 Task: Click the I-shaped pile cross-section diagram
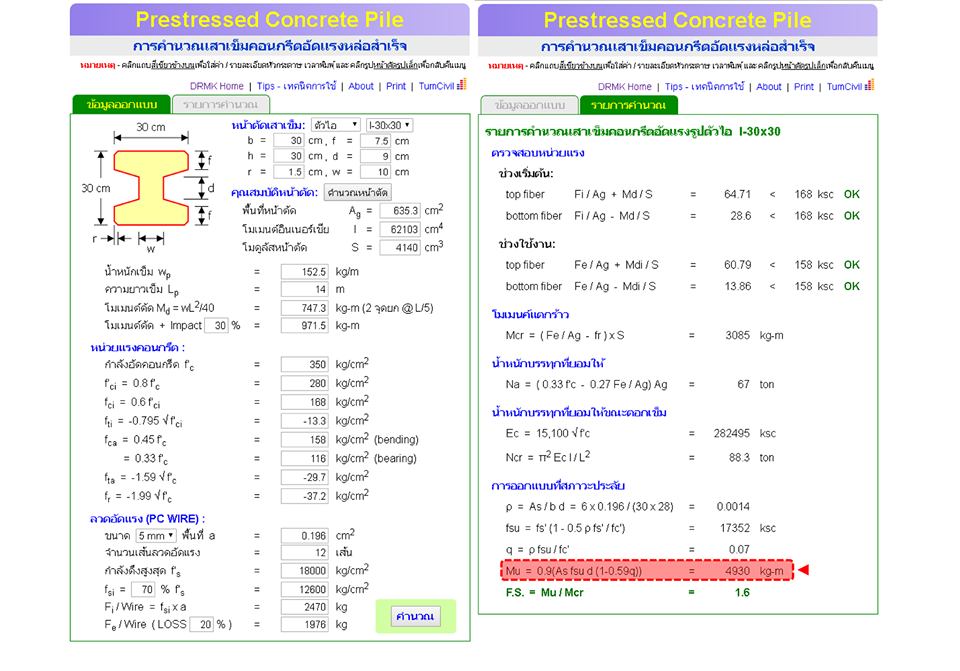tap(151, 188)
